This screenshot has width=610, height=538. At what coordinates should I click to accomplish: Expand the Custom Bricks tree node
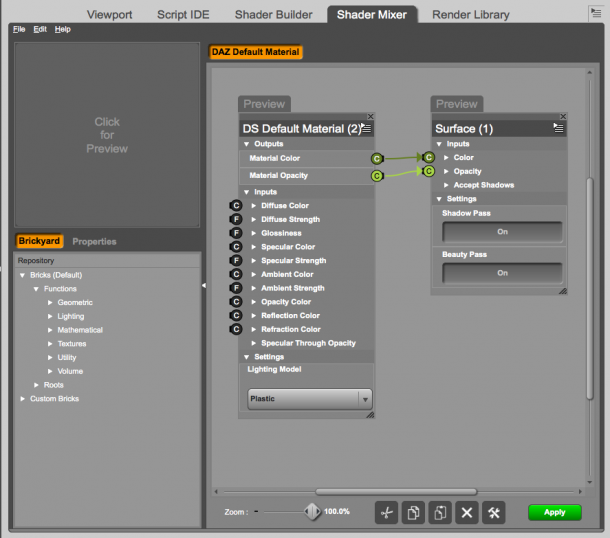coord(23,399)
